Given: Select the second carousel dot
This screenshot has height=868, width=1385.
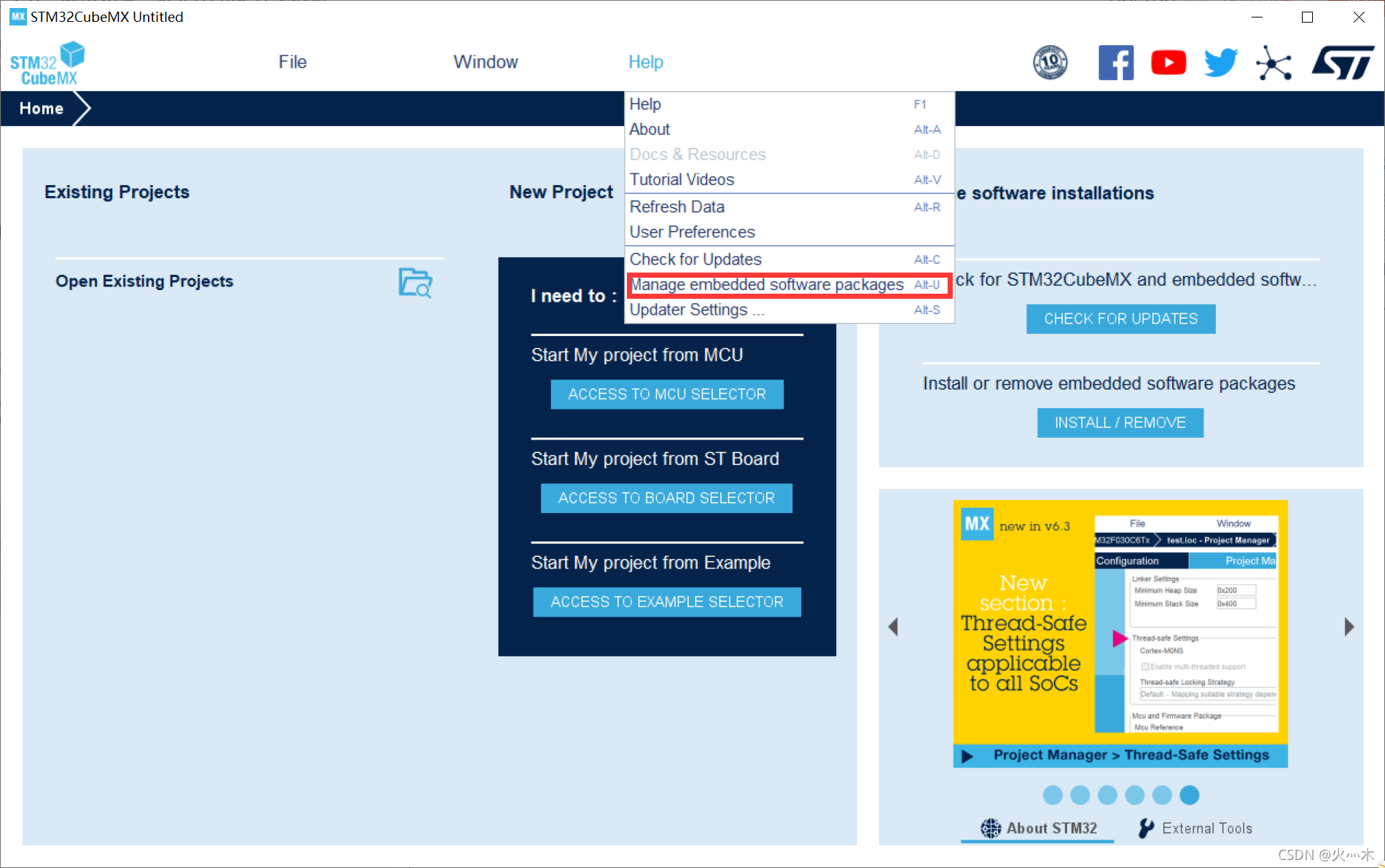Looking at the screenshot, I should pyautogui.click(x=1080, y=795).
